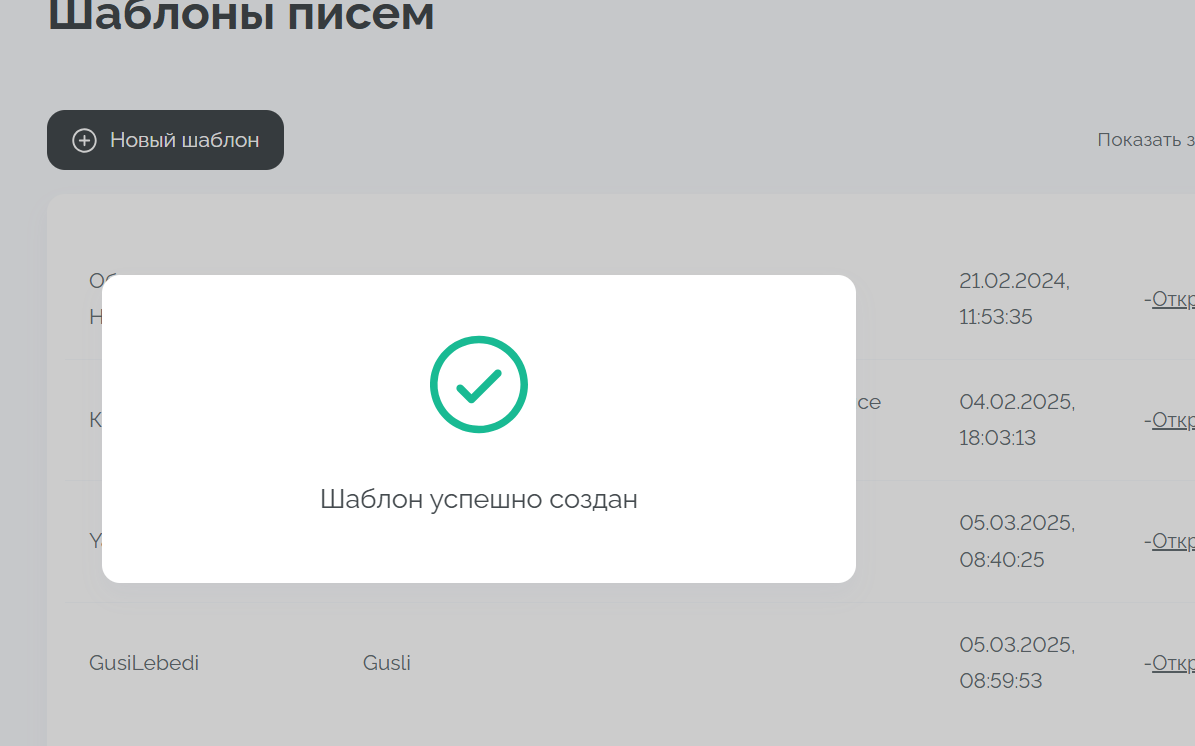Open the template dated 21.02.2024
Image resolution: width=1195 pixels, height=746 pixels.
pyautogui.click(x=1173, y=299)
